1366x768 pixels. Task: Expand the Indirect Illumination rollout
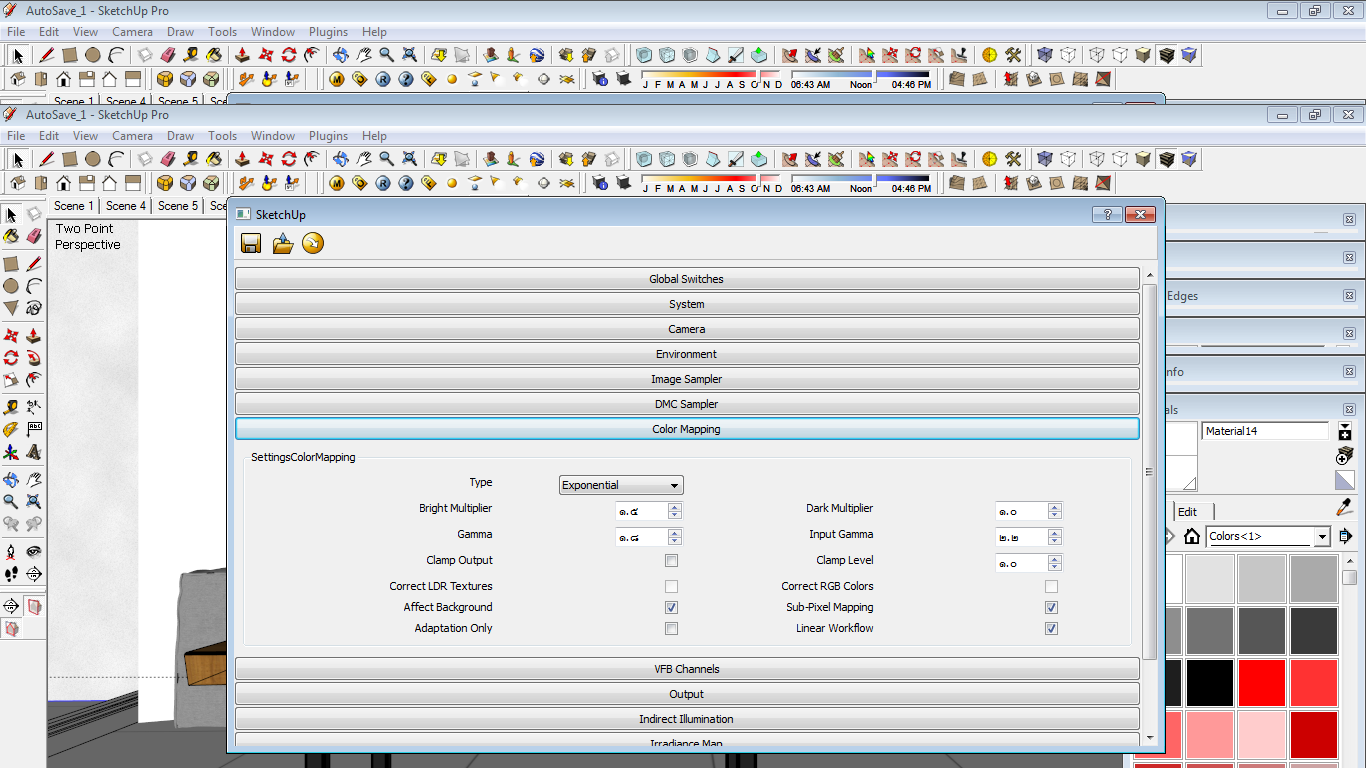click(686, 719)
